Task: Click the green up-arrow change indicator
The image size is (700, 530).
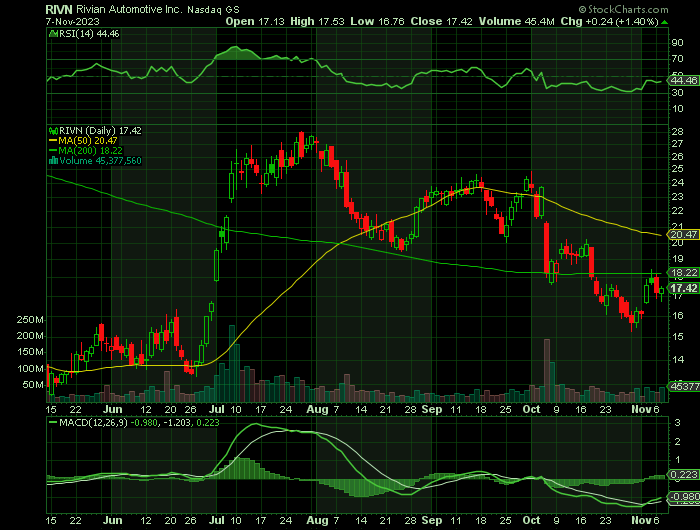Action: pos(665,22)
